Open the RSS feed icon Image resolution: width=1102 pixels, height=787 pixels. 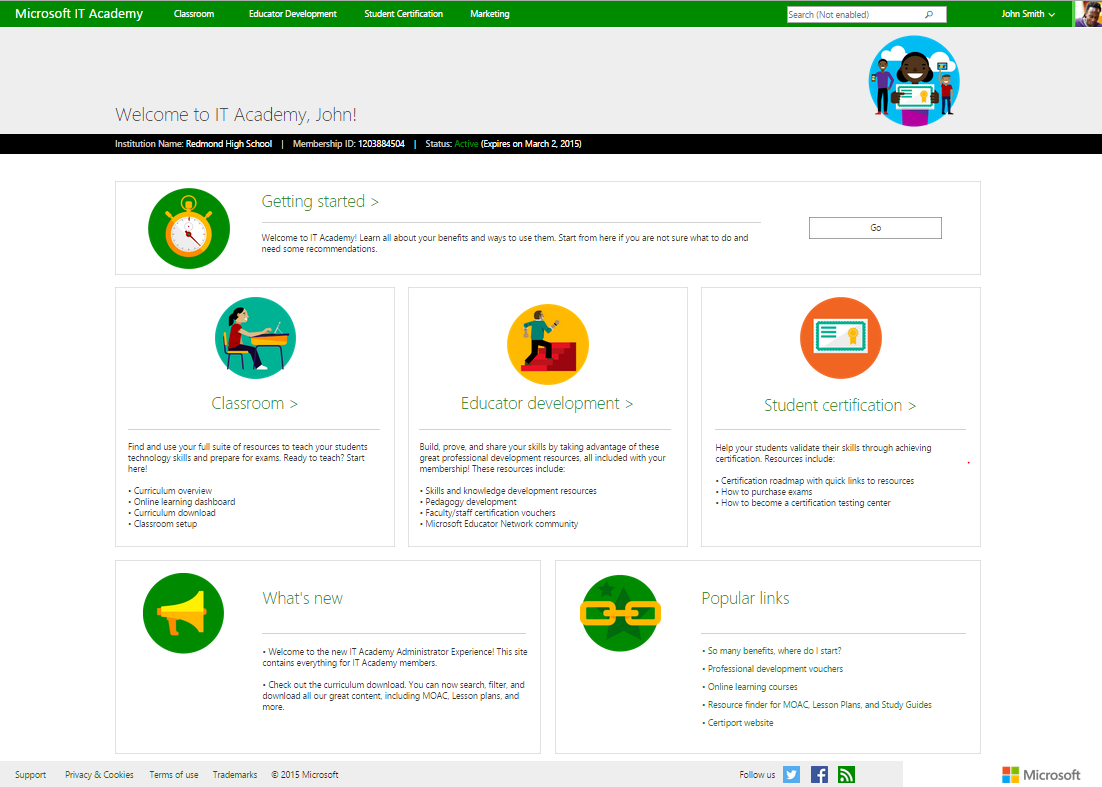(x=846, y=774)
